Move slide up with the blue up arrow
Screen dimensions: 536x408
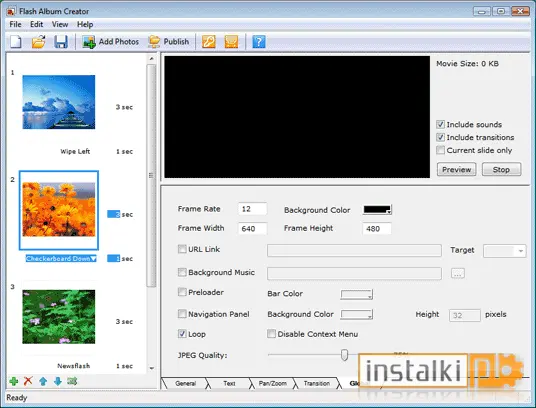[43, 381]
